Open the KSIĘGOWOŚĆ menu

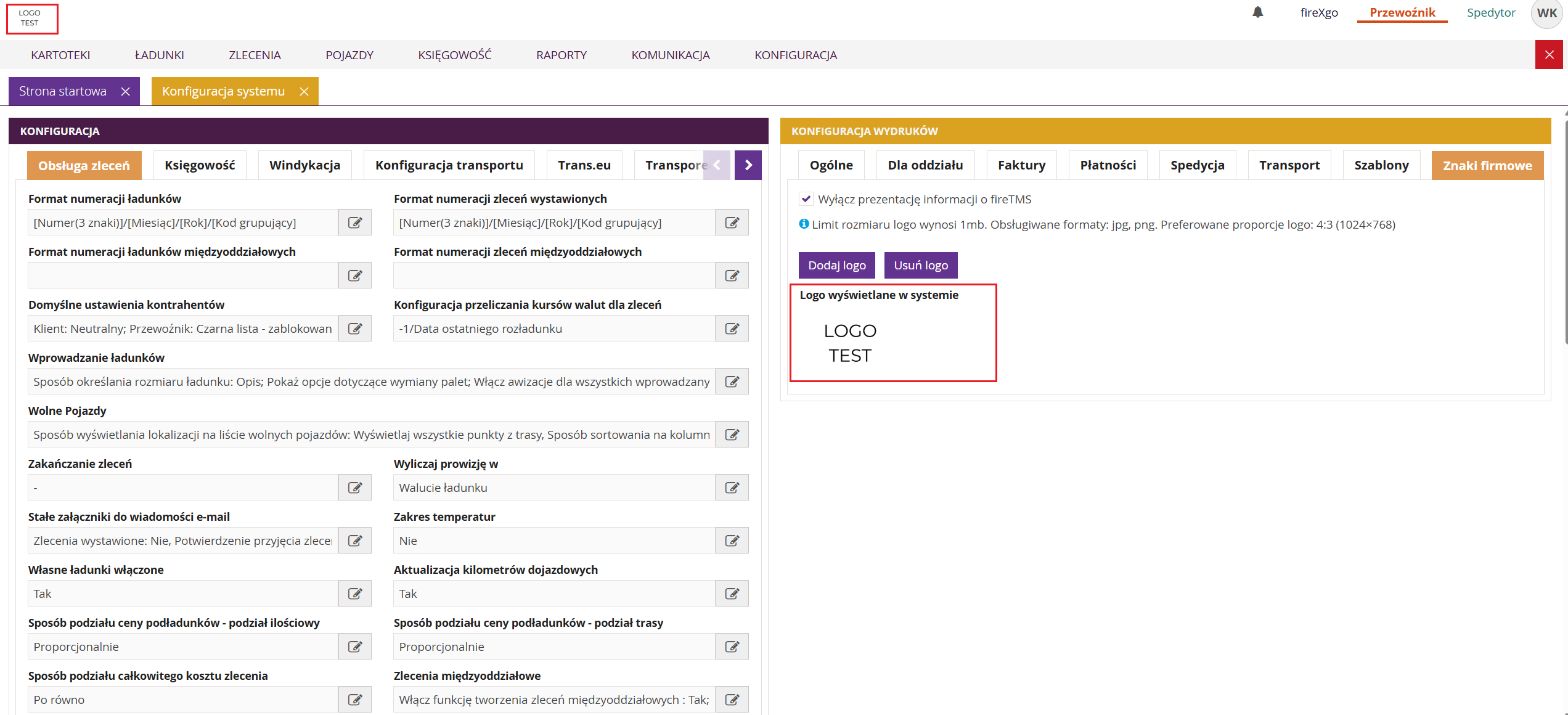click(454, 55)
